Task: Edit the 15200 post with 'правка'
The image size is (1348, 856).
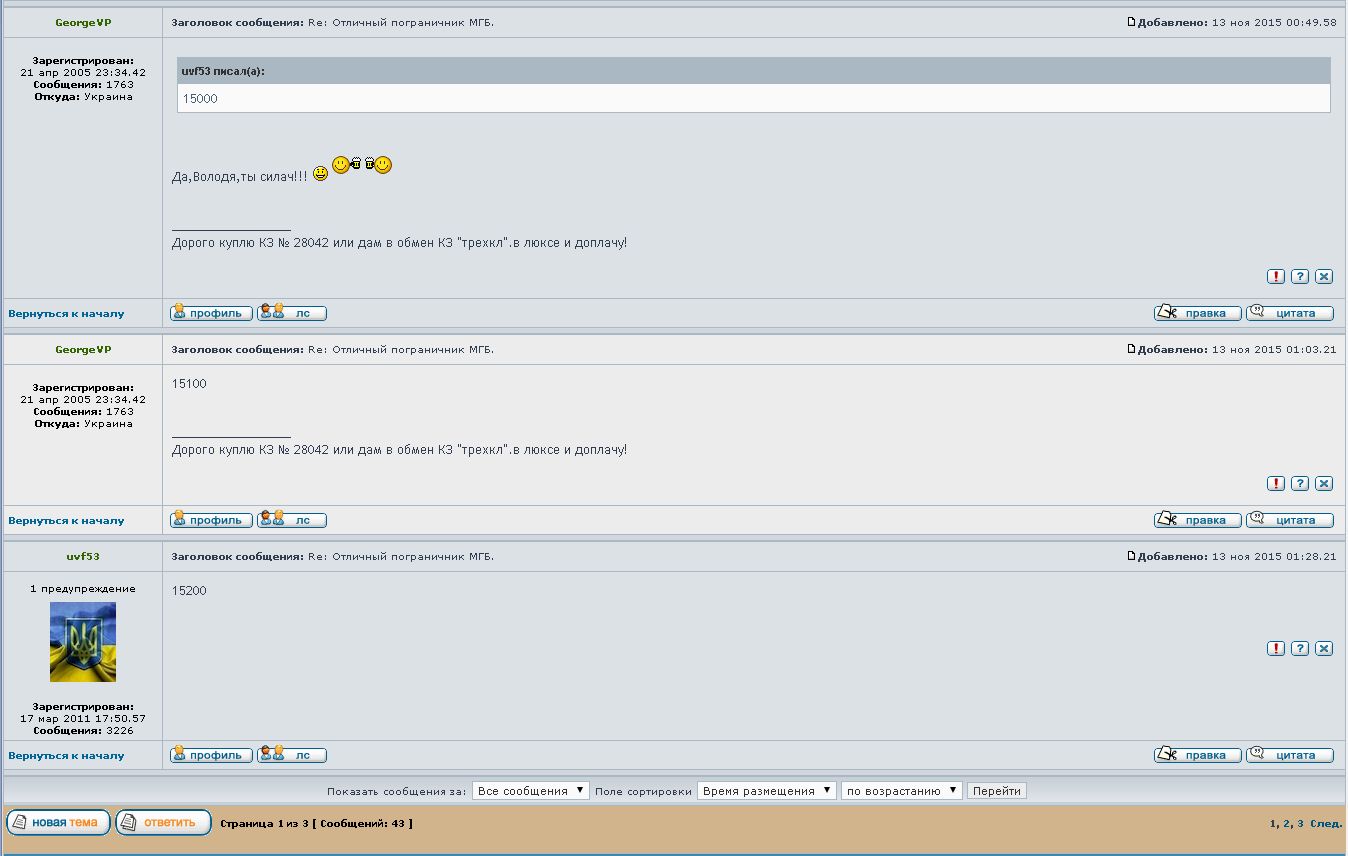Action: (x=1197, y=755)
